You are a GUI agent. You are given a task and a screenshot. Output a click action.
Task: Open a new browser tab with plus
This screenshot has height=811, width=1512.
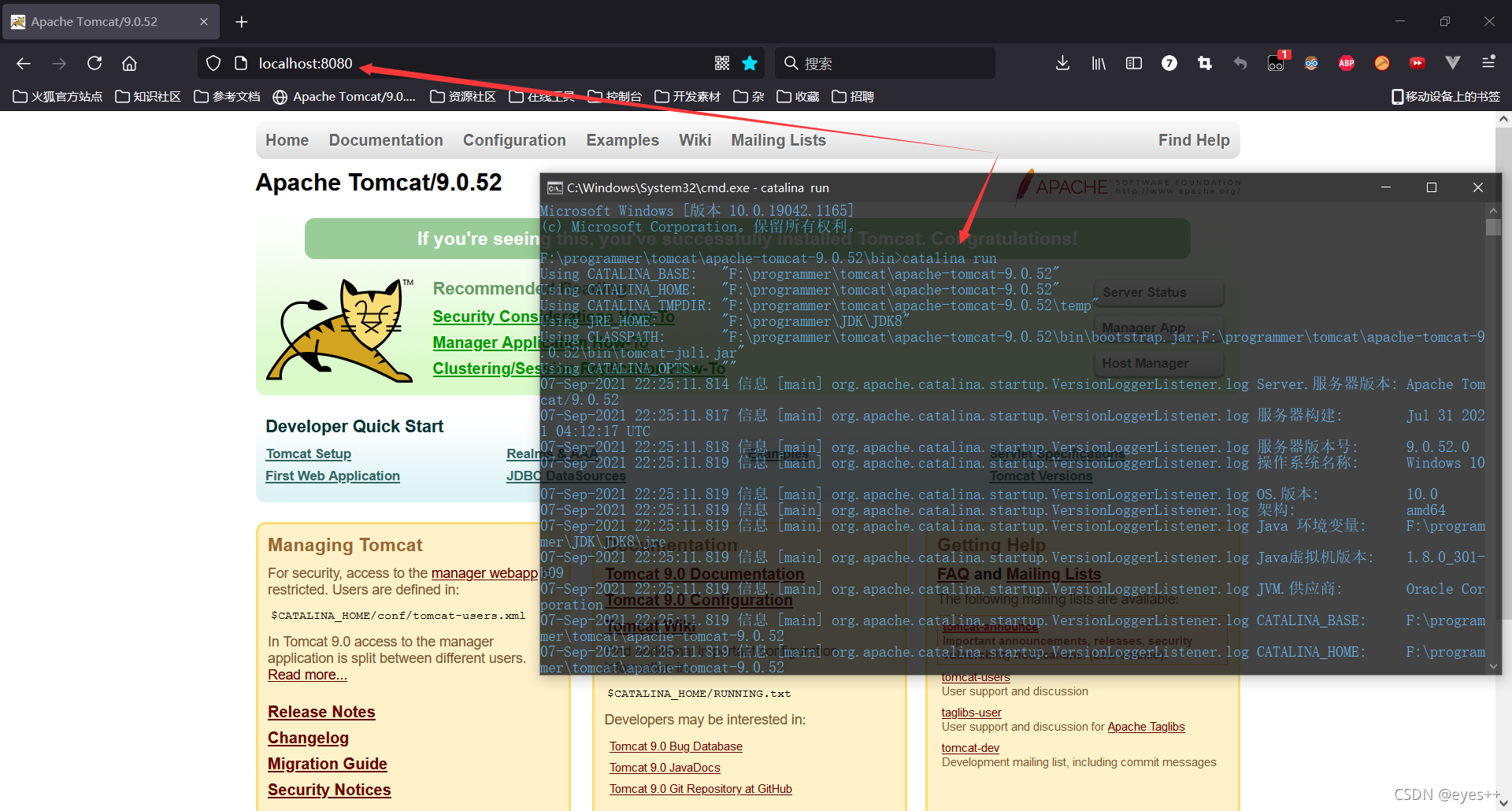242,22
